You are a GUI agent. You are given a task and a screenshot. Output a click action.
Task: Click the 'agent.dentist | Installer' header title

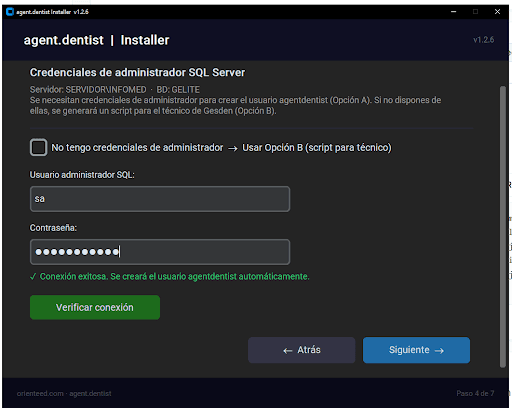96,40
